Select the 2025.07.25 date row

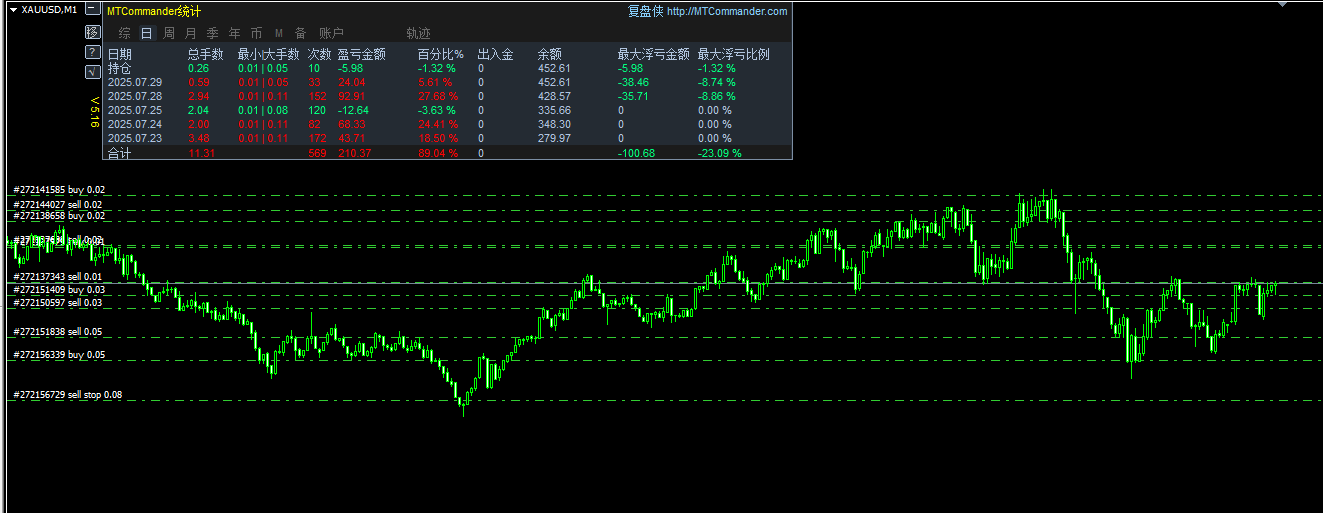(134, 110)
